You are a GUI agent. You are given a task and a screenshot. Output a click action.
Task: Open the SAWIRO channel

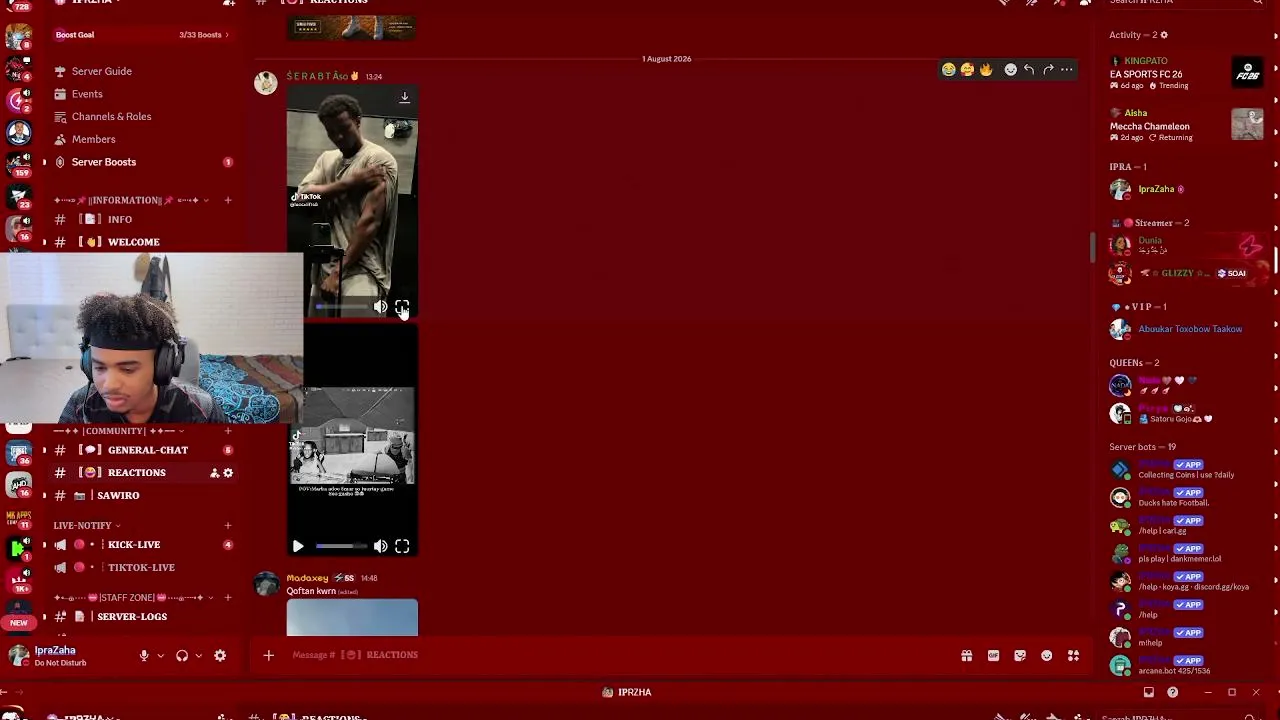(x=118, y=496)
